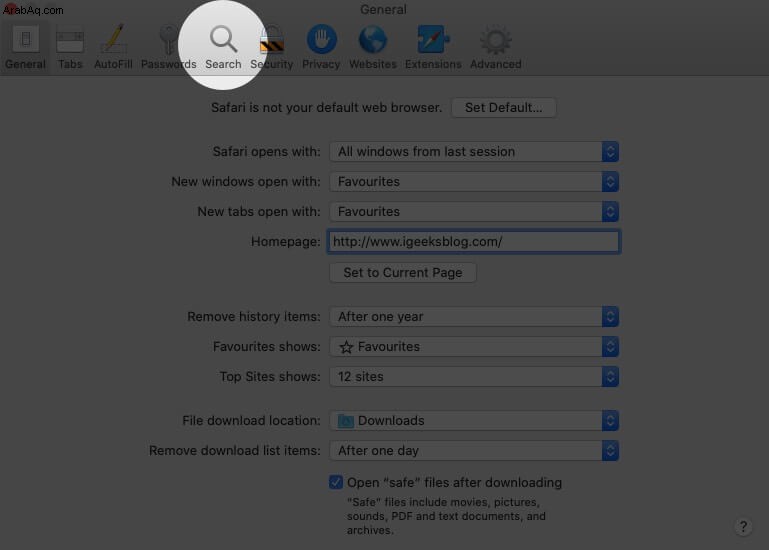Open the Remove history items dropdown
Image resolution: width=769 pixels, height=550 pixels.
(474, 316)
